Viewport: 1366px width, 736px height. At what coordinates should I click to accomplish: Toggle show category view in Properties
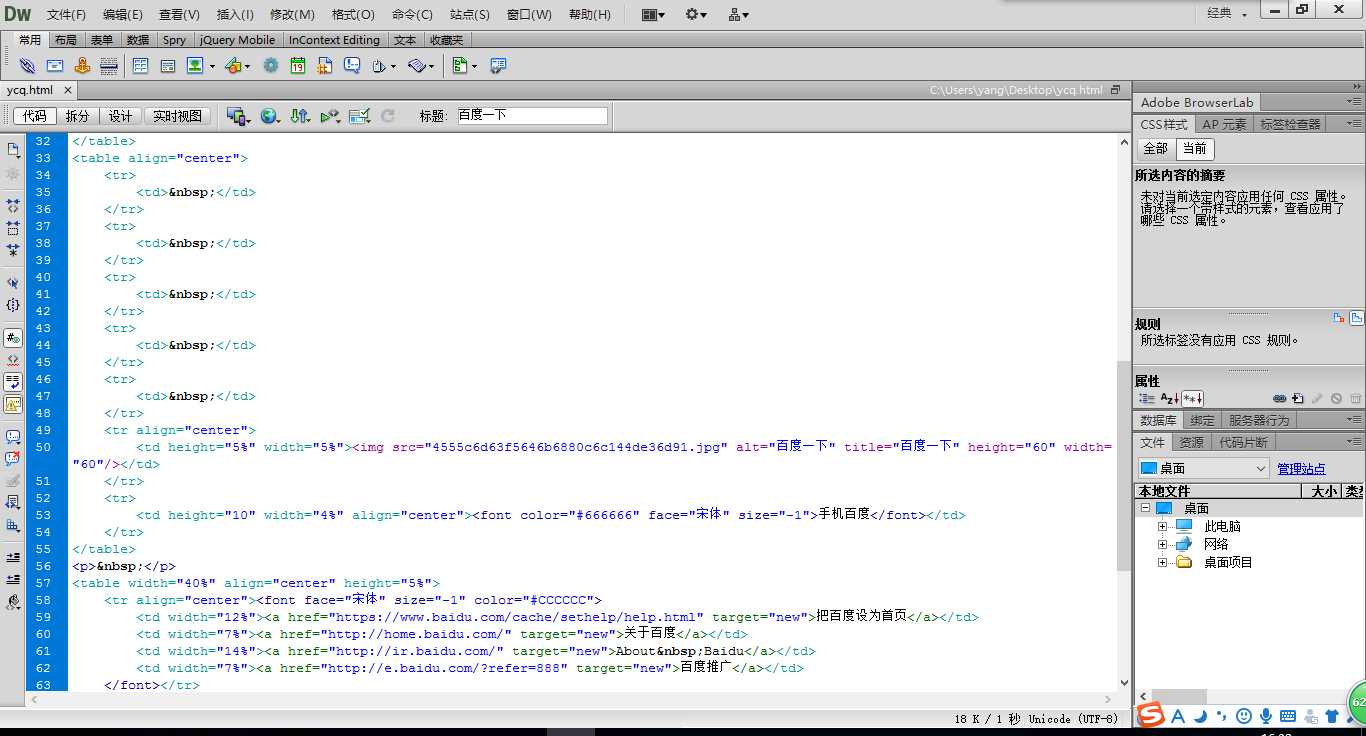point(1147,398)
